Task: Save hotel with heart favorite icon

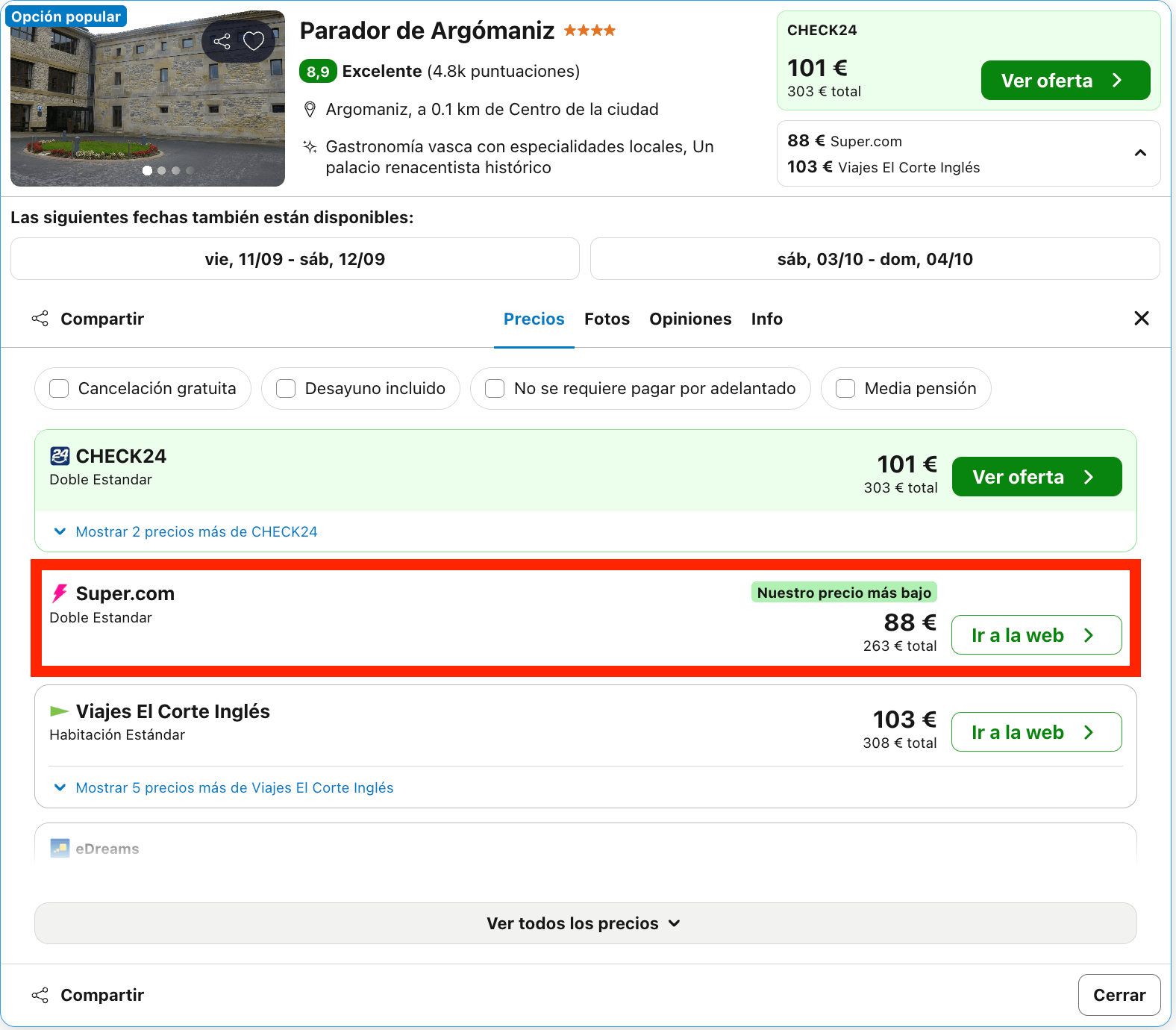Action: tap(254, 42)
